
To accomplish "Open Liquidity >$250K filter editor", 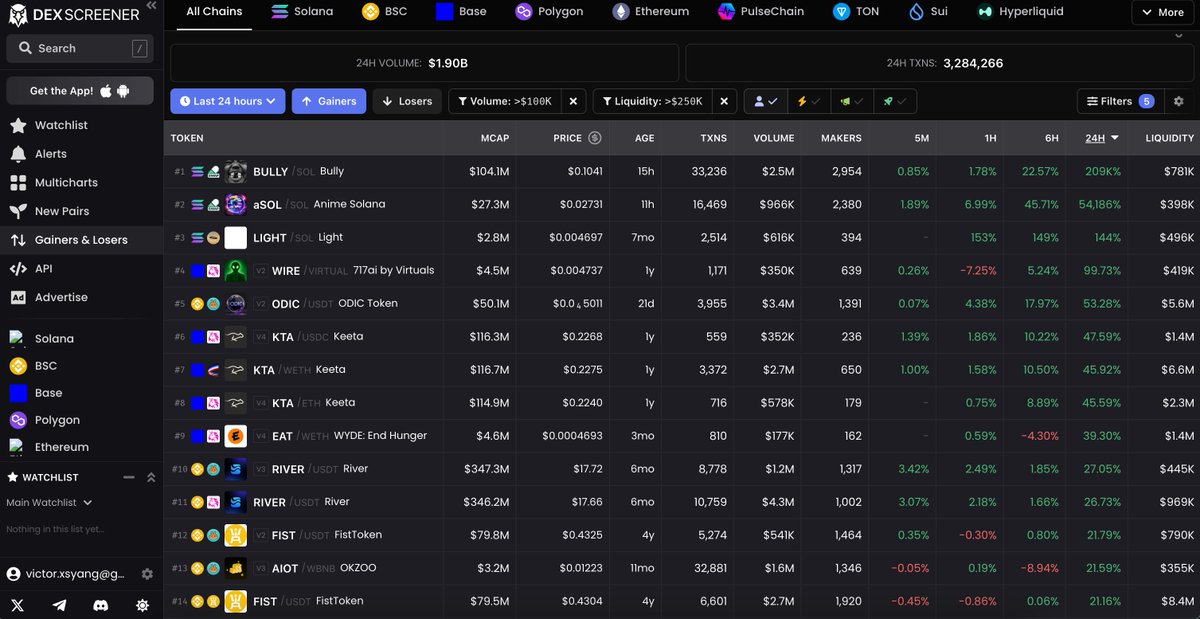I will (653, 101).
